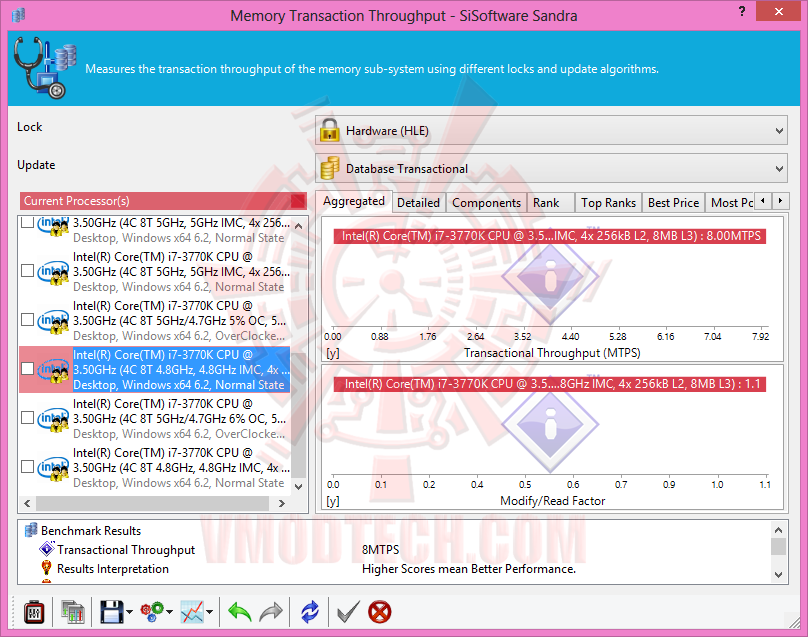Switch to the Detailed tab

tap(418, 203)
